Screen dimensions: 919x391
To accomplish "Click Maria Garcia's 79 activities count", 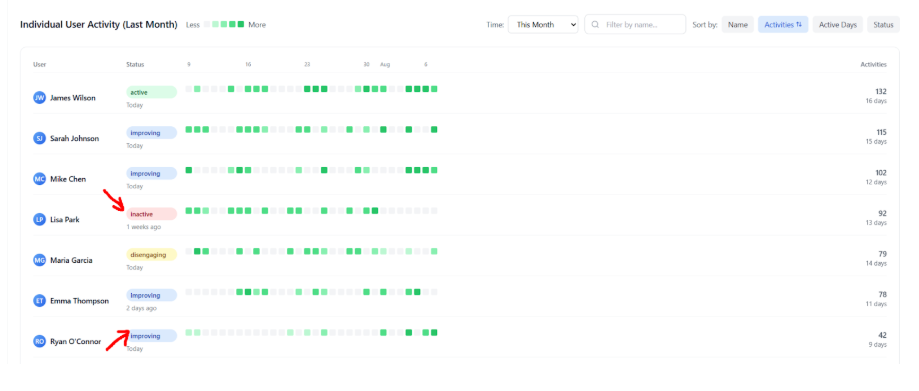I will click(883, 254).
